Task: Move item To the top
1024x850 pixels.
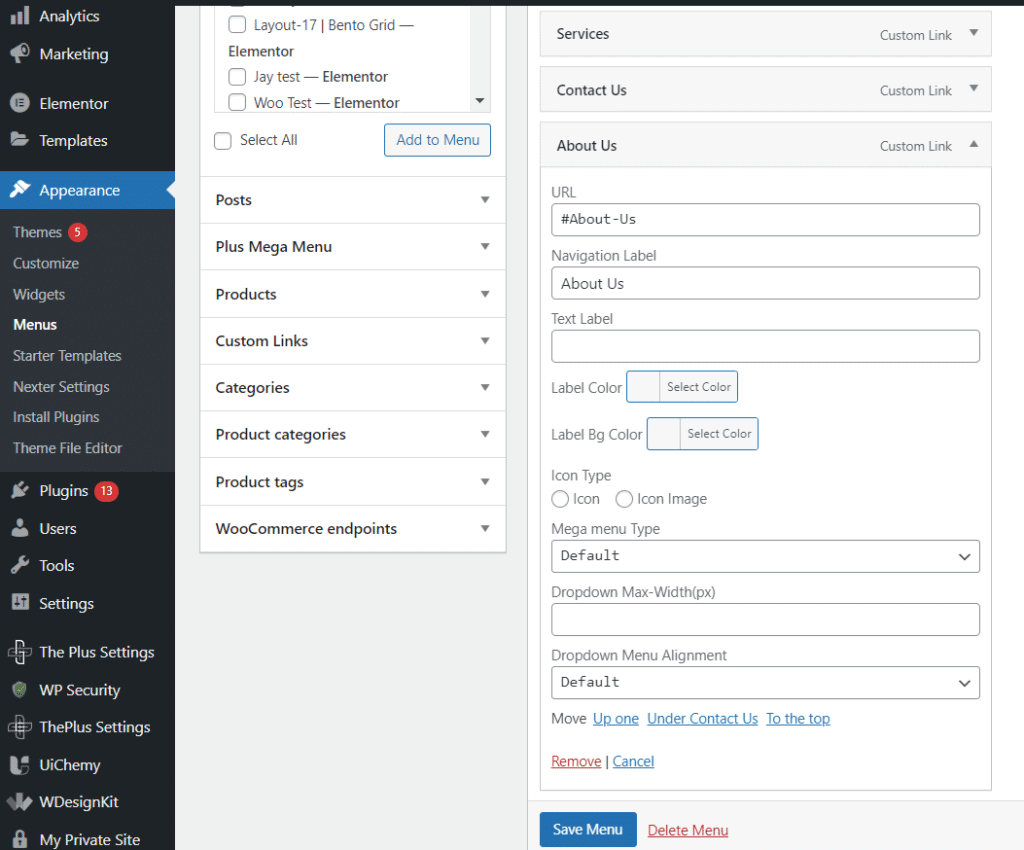Action: 798,719
